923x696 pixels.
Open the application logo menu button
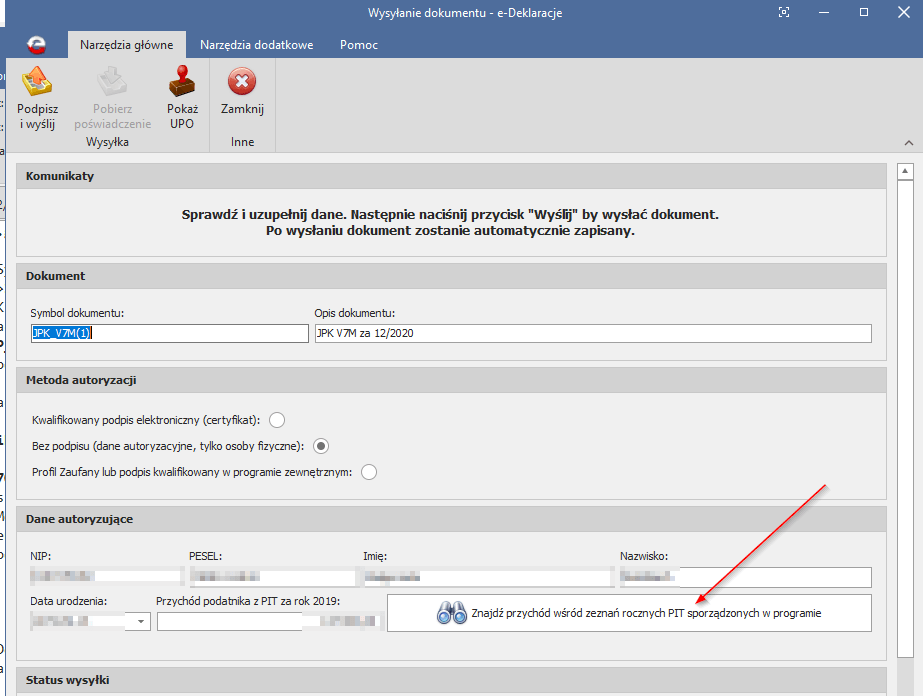pyautogui.click(x=37, y=45)
